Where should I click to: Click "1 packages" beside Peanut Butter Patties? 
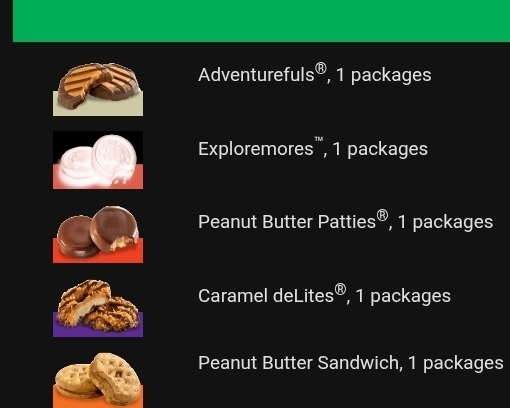point(445,223)
